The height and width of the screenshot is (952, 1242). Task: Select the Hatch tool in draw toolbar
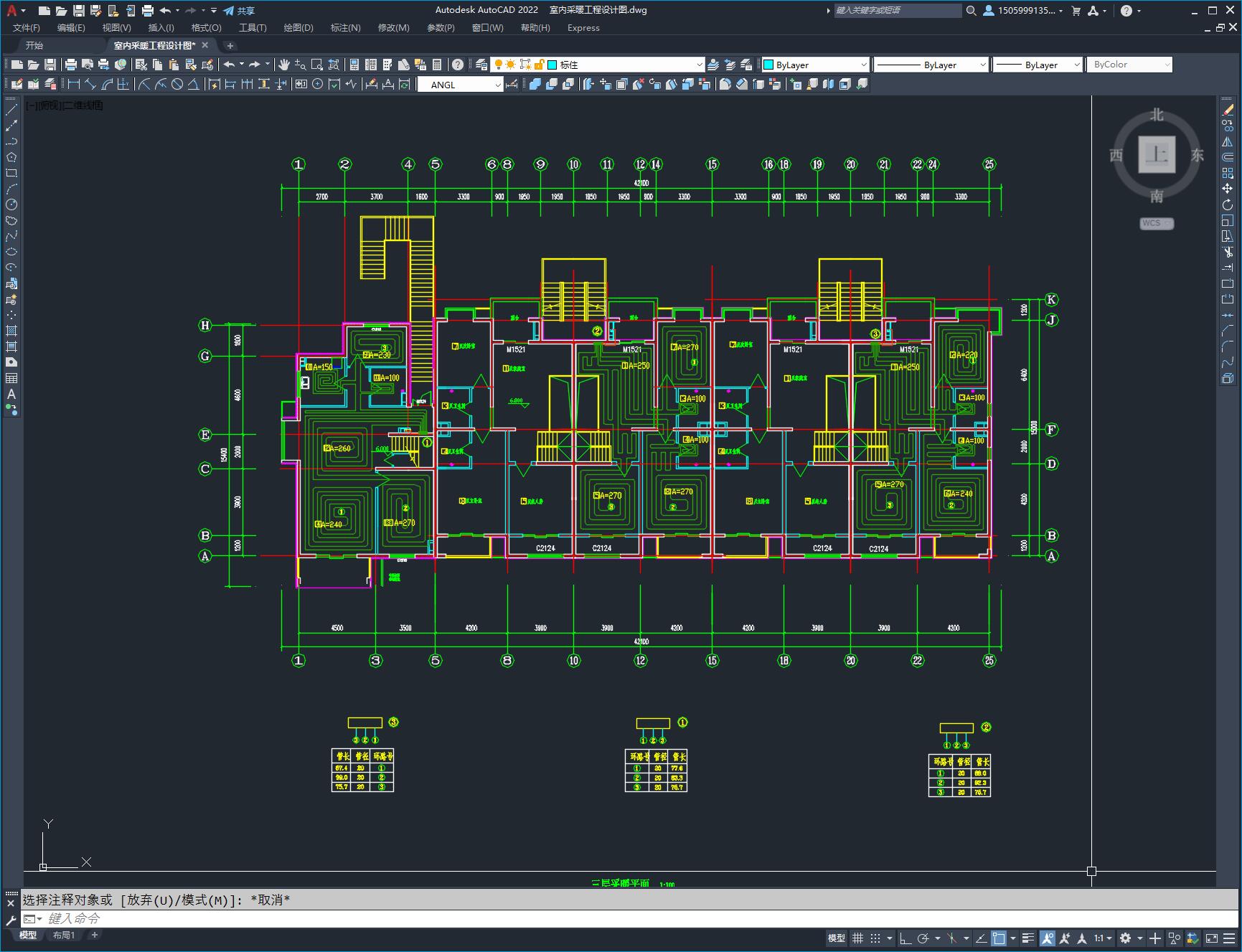(x=11, y=331)
